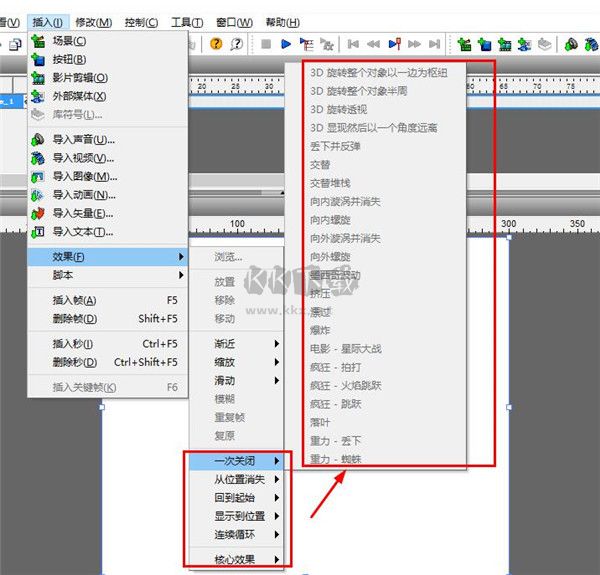Click the grayed Library Symbol toolbar icon
600x575 pixels.
(545, 44)
